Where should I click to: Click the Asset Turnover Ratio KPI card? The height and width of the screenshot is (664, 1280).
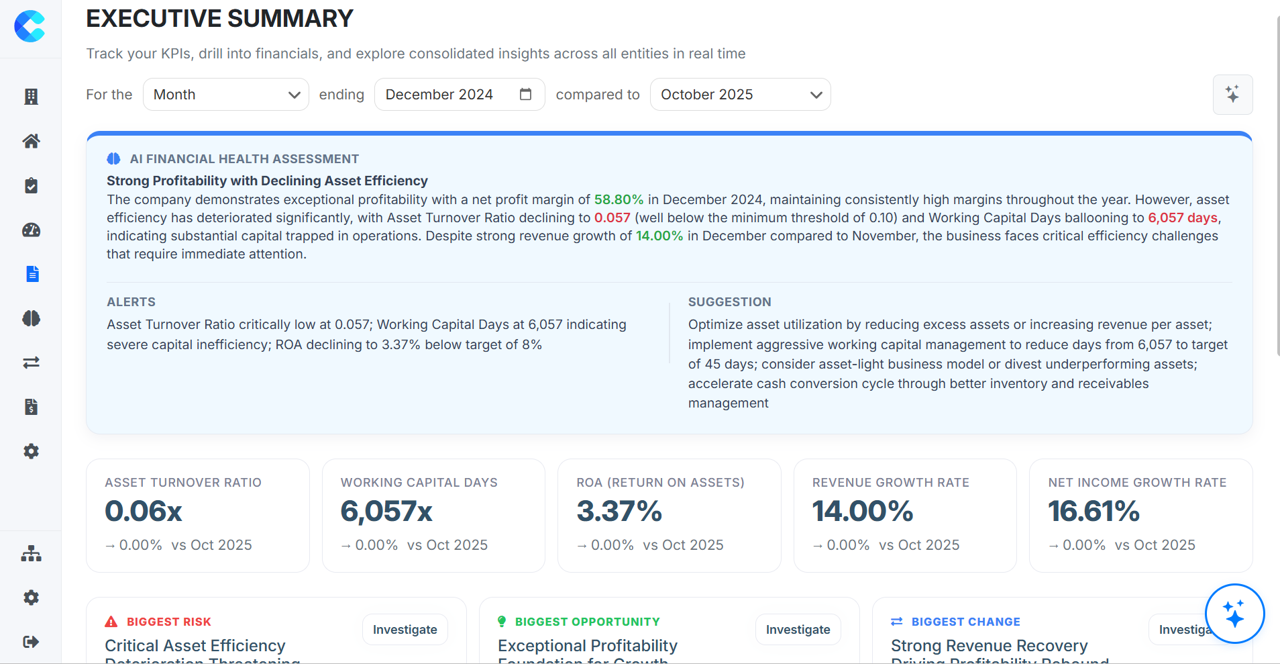coord(198,516)
